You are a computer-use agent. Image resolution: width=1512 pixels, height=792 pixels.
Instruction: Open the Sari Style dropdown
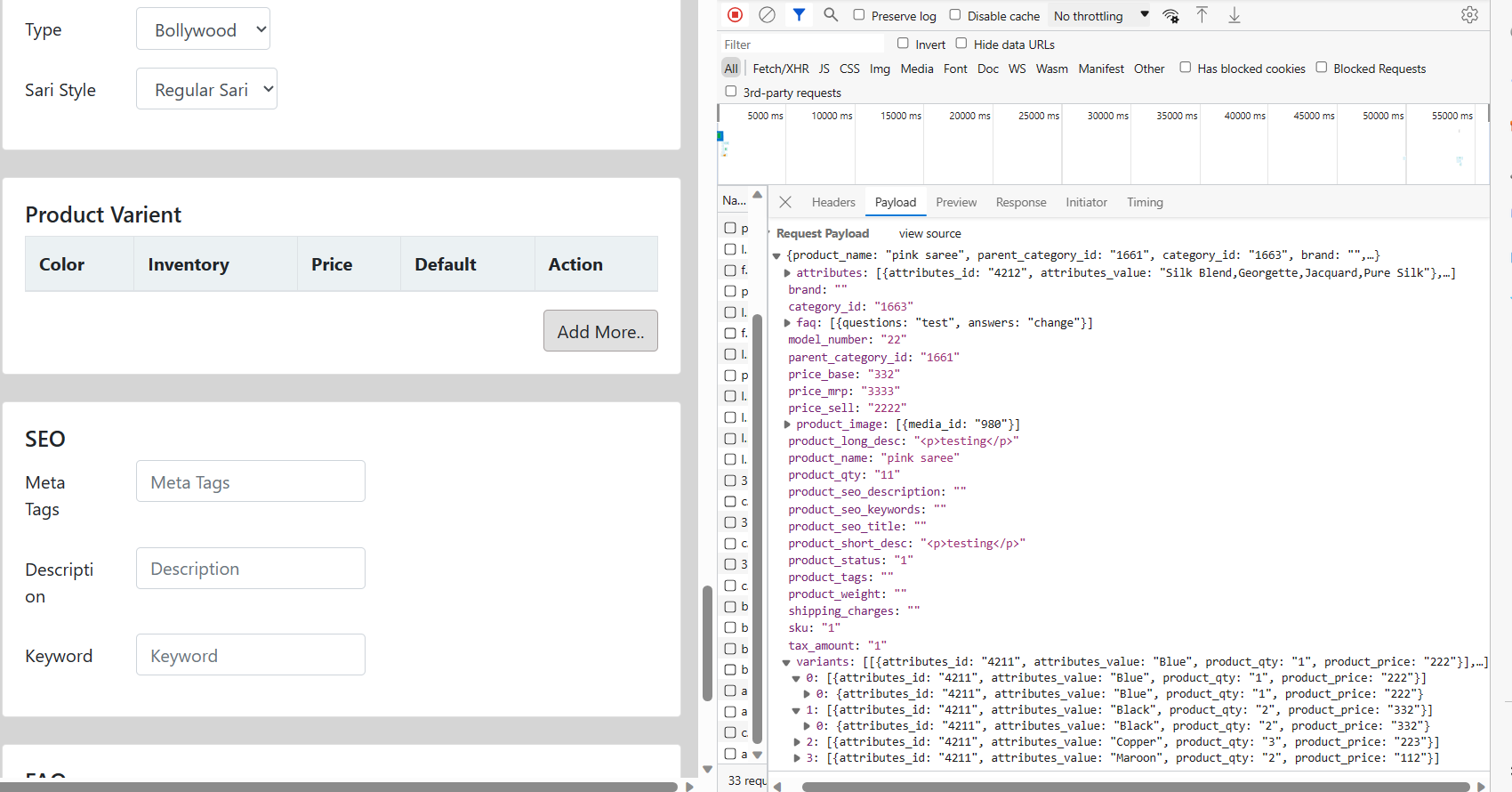(206, 89)
